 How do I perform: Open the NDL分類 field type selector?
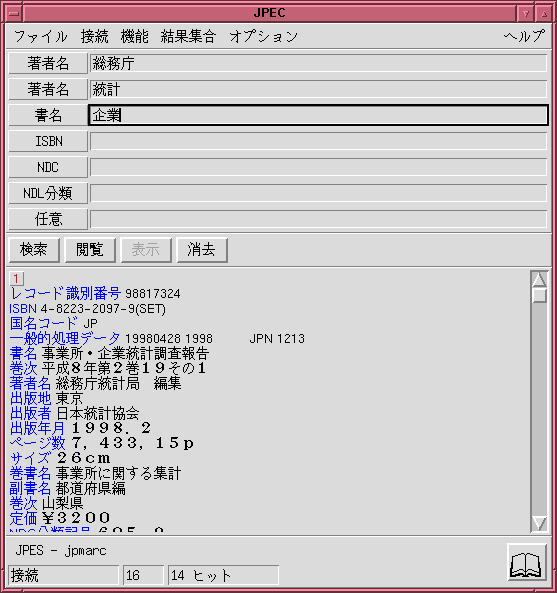(x=48, y=193)
